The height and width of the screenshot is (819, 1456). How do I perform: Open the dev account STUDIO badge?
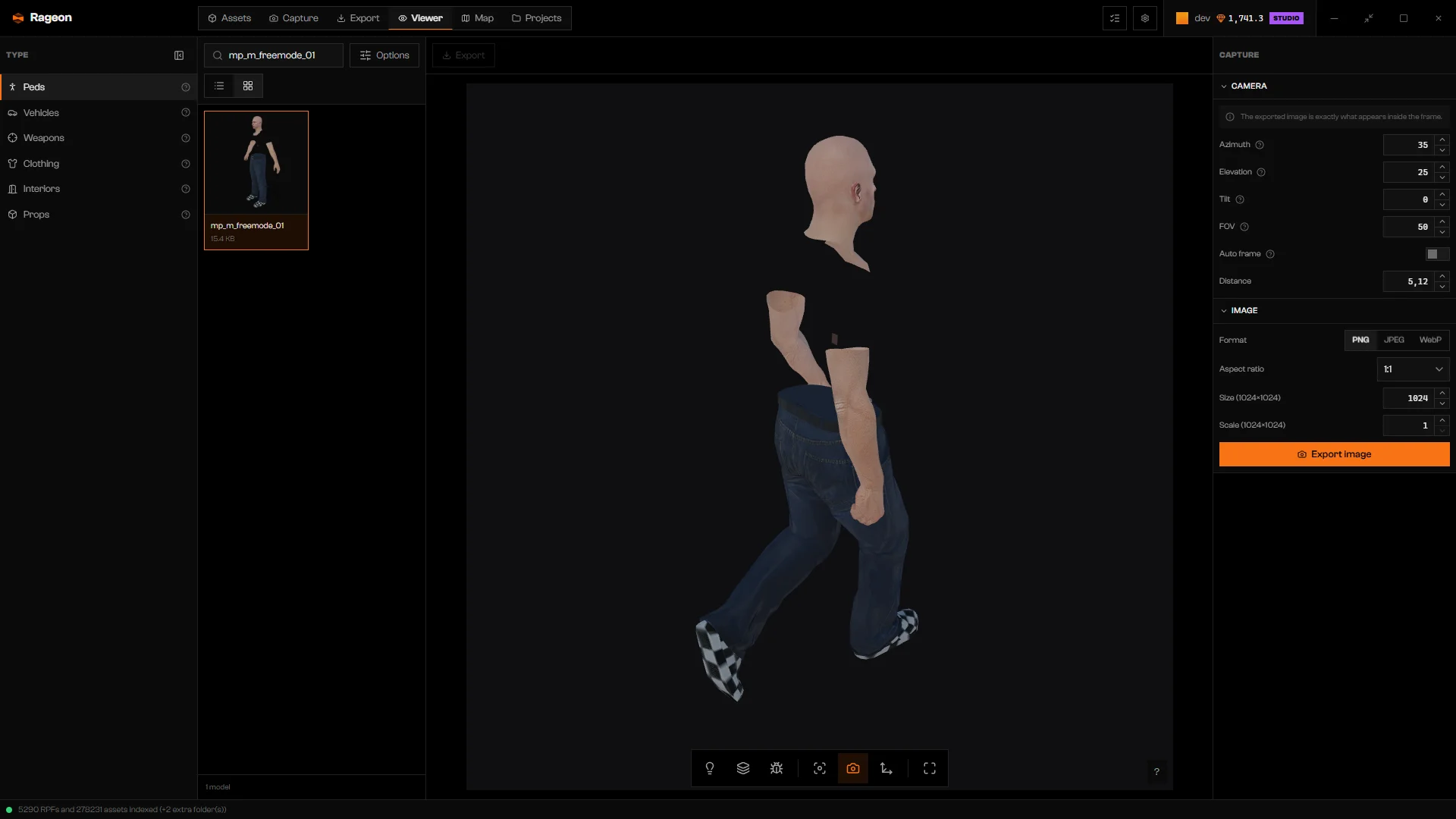click(x=1286, y=18)
